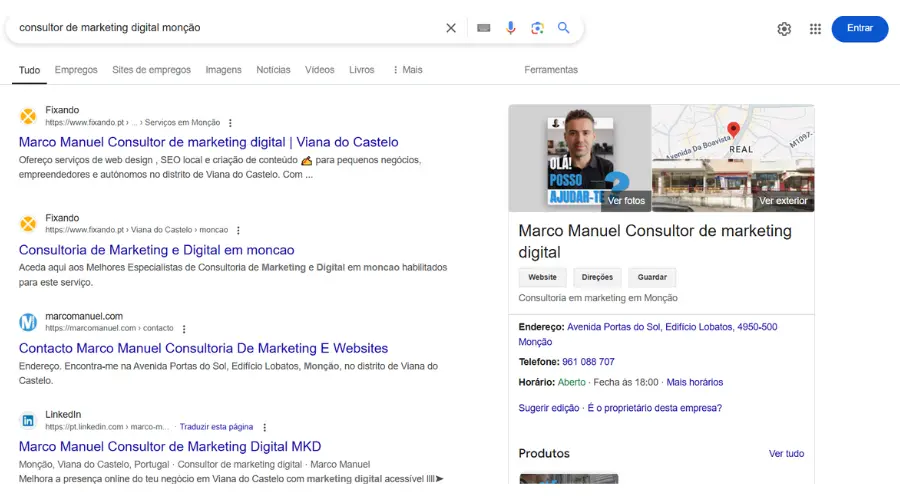Open the Google apps grid icon

point(815,29)
